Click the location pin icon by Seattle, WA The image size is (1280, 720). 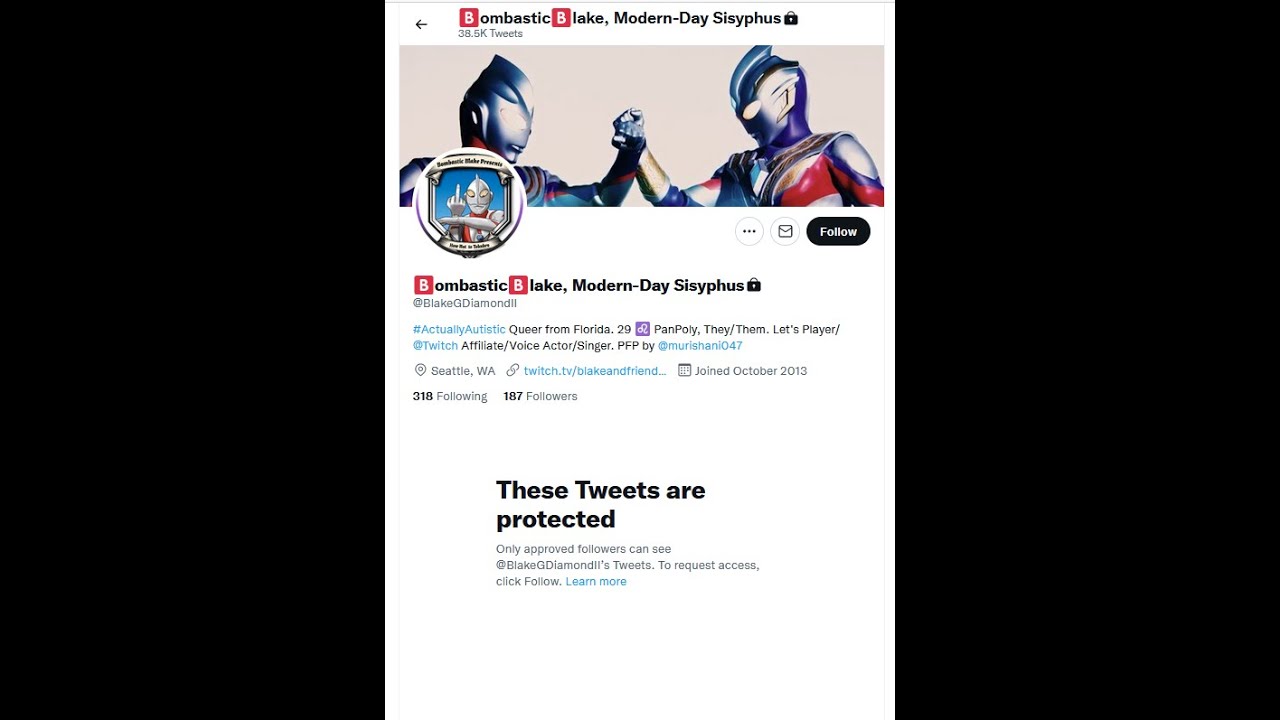(x=420, y=370)
